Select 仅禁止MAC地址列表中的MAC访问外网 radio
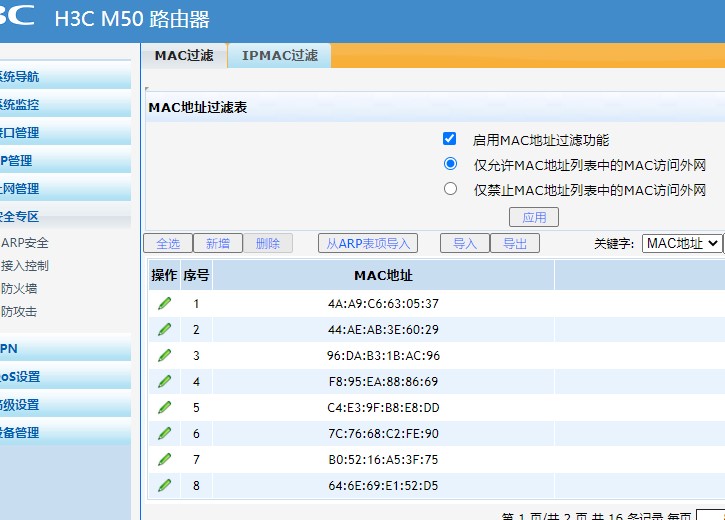The height and width of the screenshot is (520, 725). coord(450,189)
